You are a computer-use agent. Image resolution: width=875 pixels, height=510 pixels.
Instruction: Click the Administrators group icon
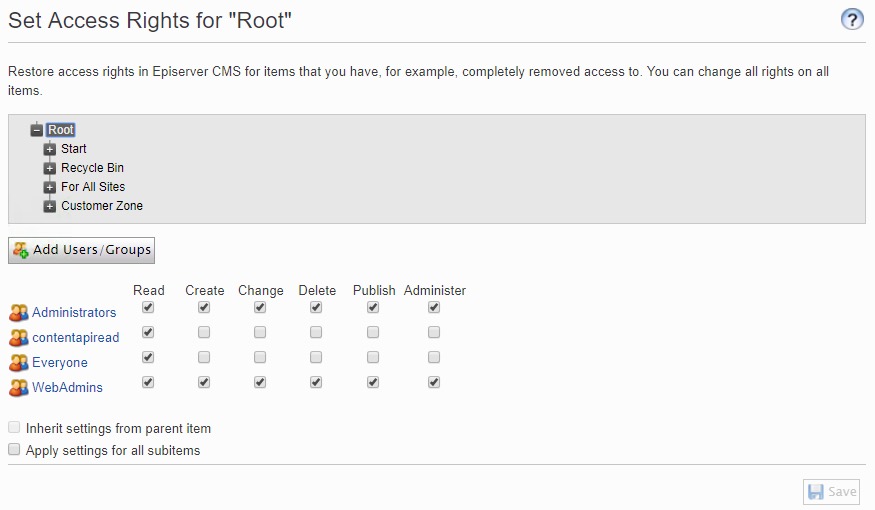[x=19, y=313]
